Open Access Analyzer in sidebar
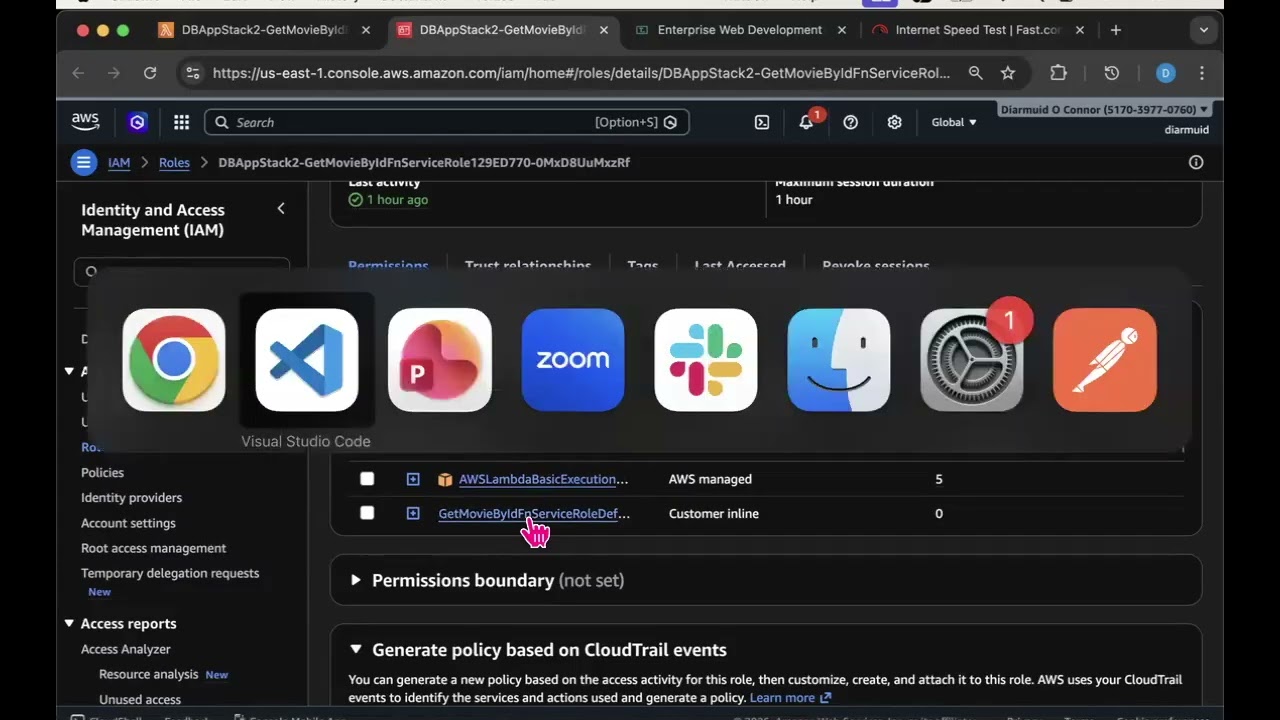1280x720 pixels. point(126,649)
